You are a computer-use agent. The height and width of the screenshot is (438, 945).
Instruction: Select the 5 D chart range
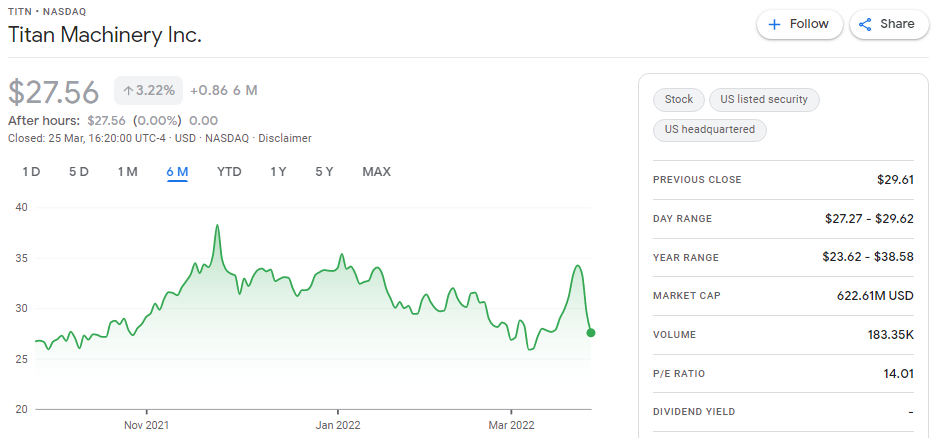(78, 172)
